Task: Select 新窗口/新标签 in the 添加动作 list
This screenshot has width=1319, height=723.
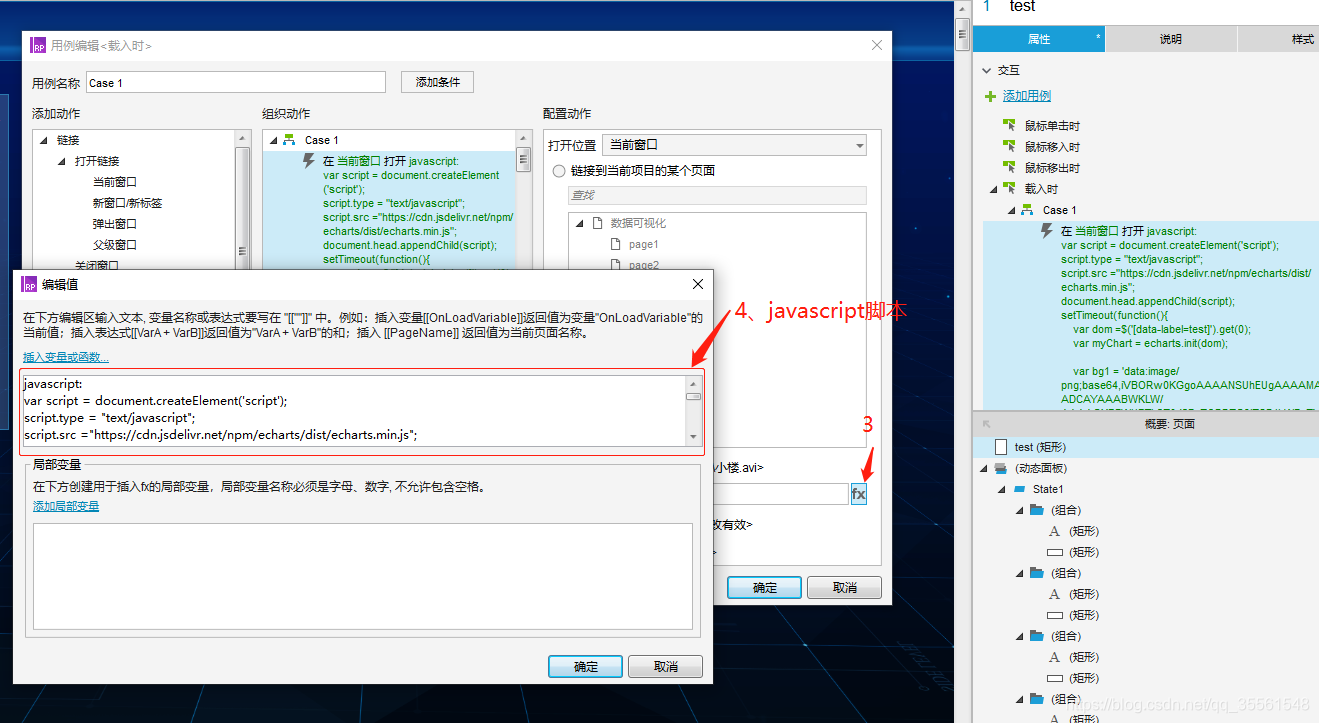Action: tap(127, 203)
